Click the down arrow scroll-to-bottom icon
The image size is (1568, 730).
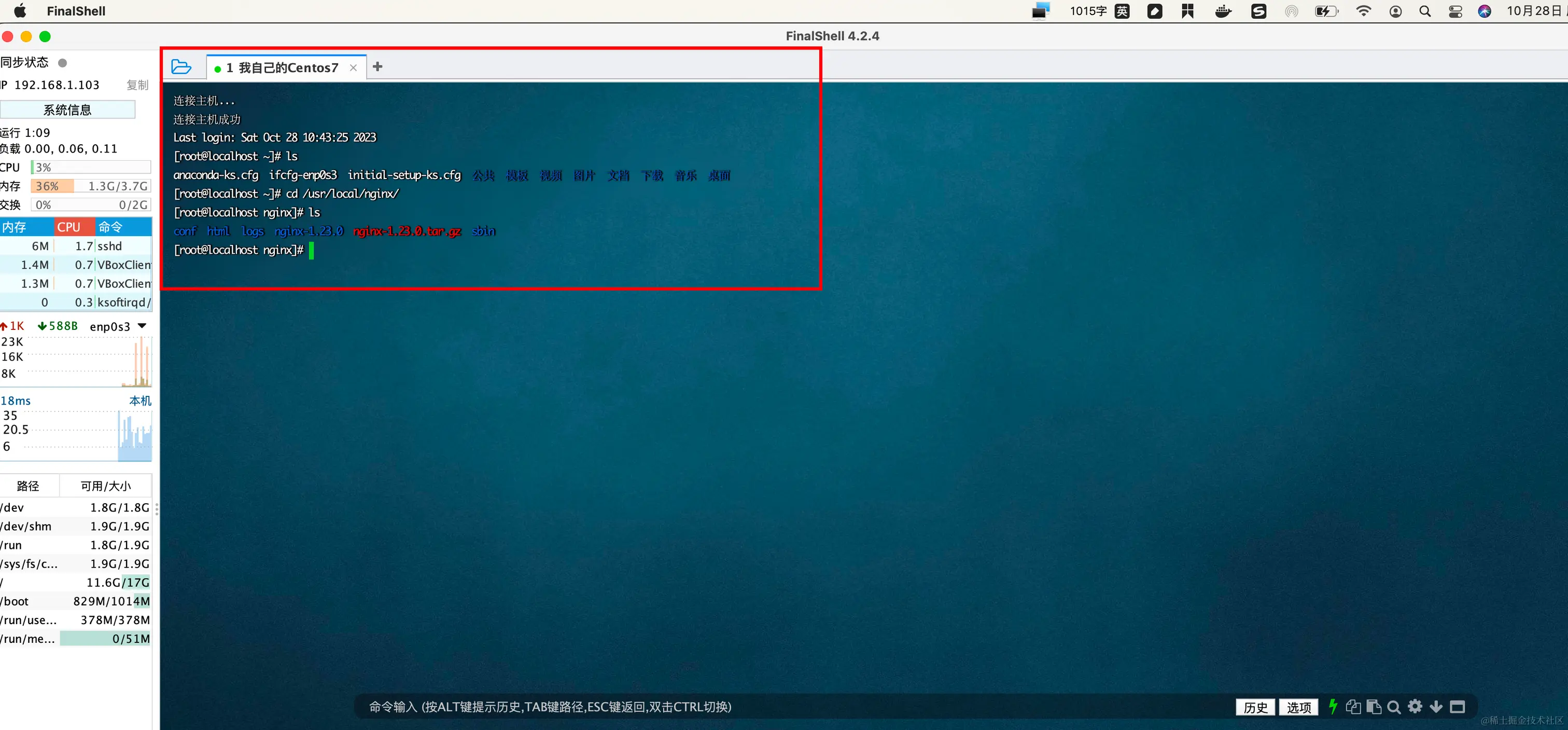1436,707
